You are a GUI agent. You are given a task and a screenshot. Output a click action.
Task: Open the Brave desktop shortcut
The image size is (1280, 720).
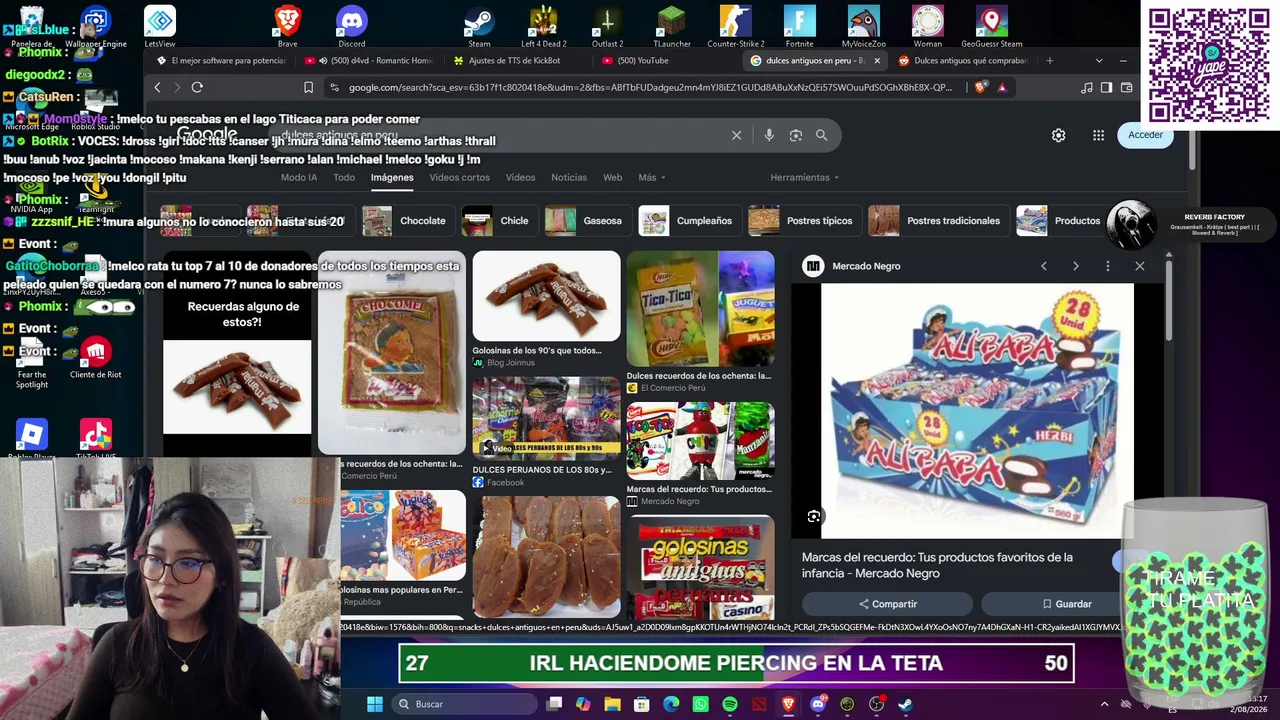point(288,25)
